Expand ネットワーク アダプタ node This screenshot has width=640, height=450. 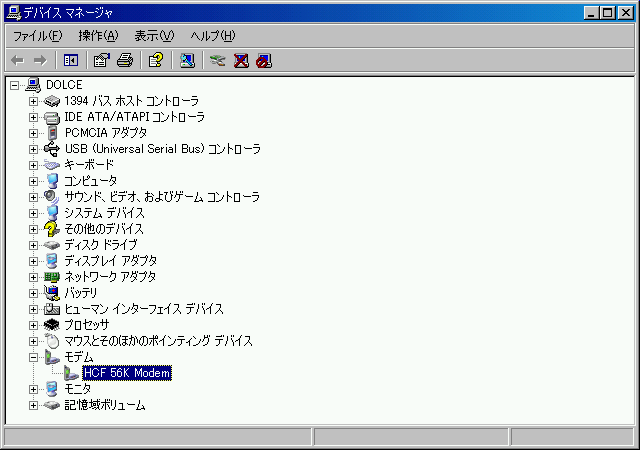click(x=33, y=277)
